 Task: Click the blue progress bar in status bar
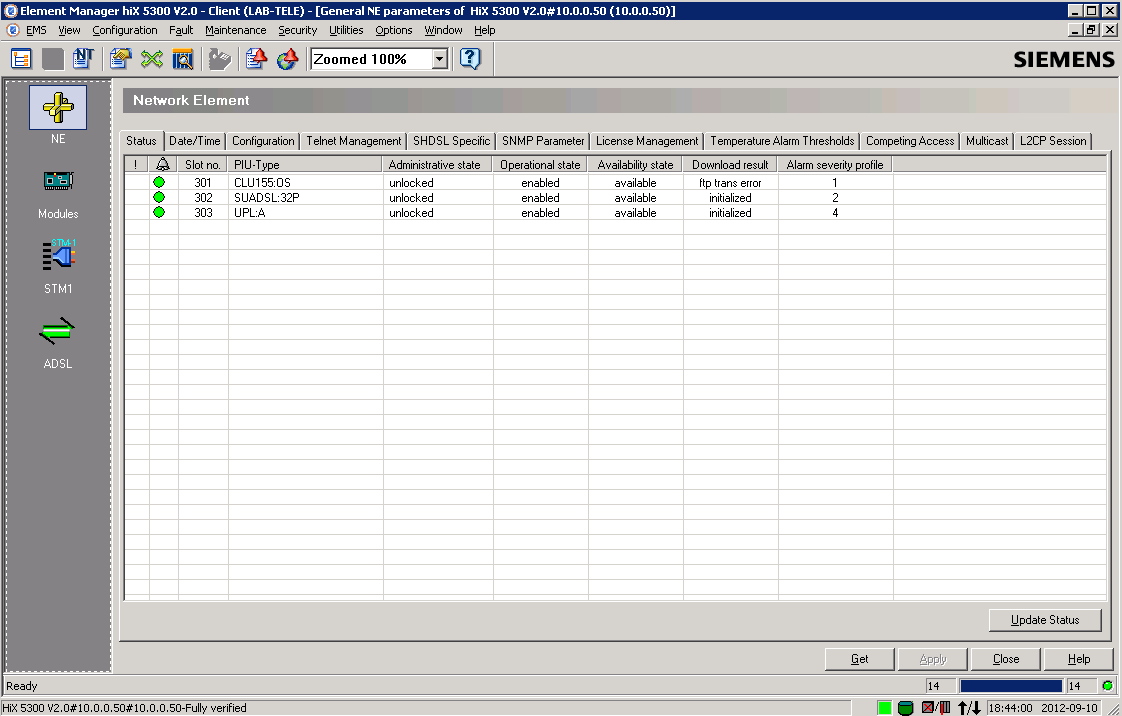coord(1010,686)
